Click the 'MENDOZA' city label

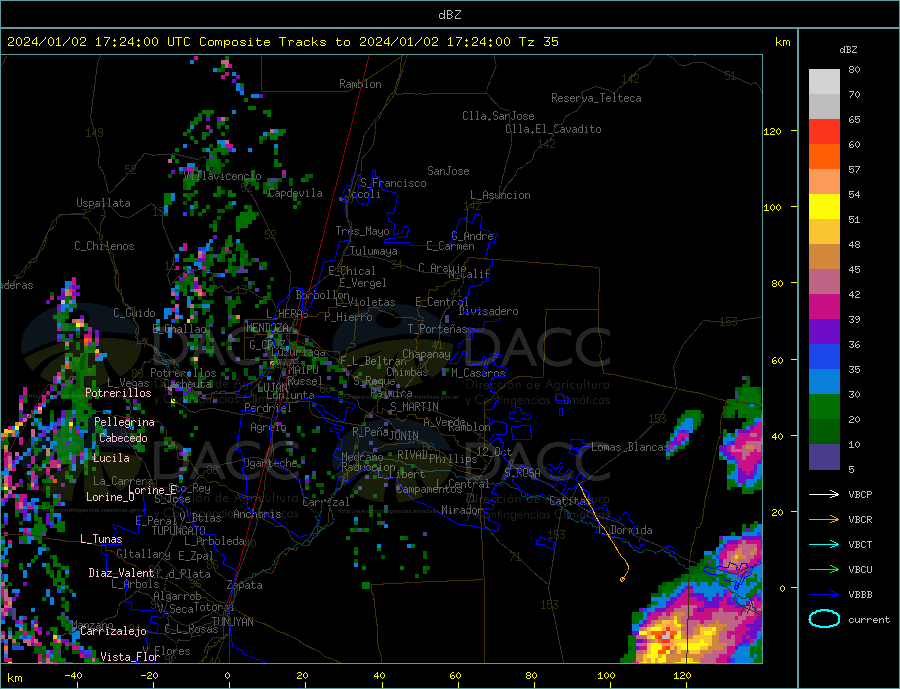(x=267, y=328)
